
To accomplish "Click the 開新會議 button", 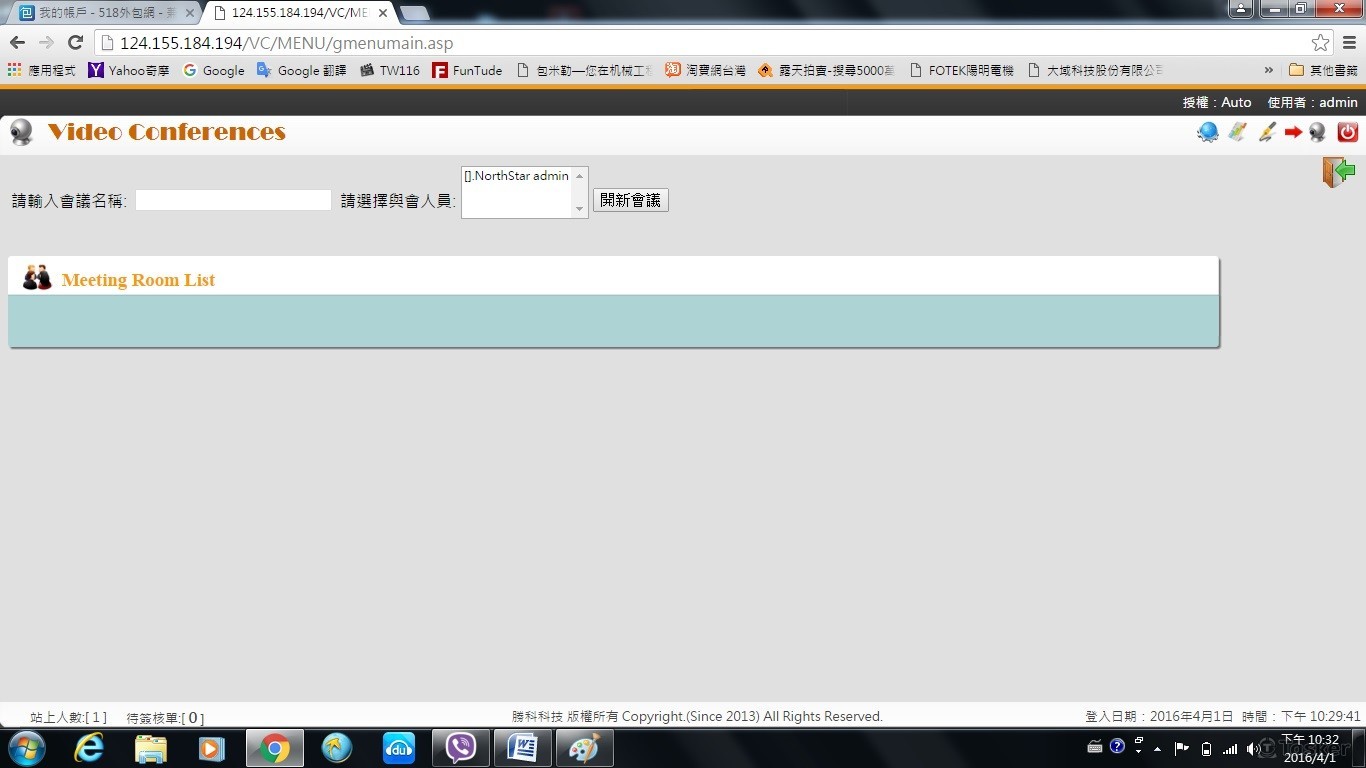I will (x=630, y=200).
